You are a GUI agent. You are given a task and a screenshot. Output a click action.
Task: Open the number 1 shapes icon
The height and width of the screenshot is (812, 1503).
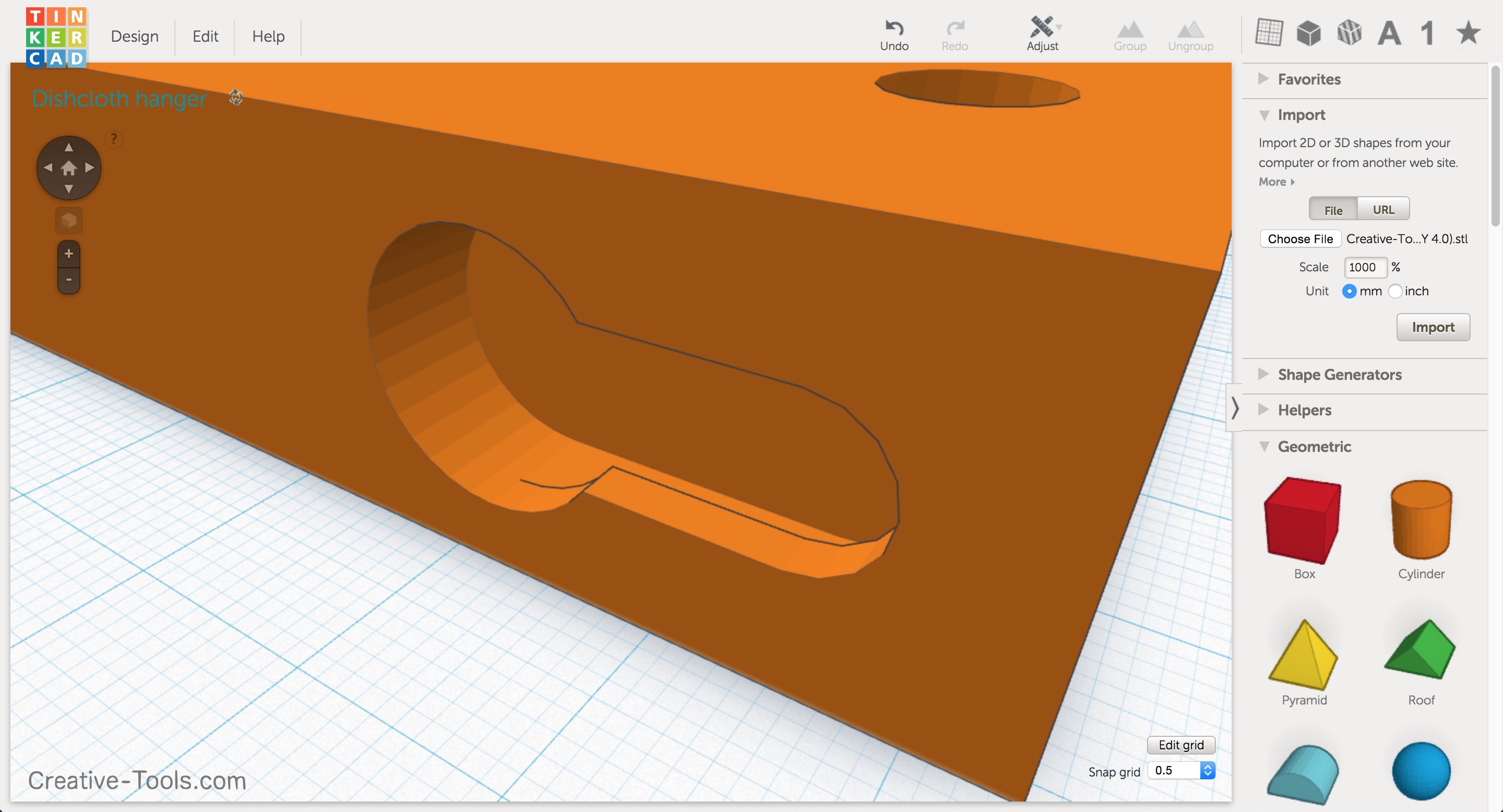1428,33
